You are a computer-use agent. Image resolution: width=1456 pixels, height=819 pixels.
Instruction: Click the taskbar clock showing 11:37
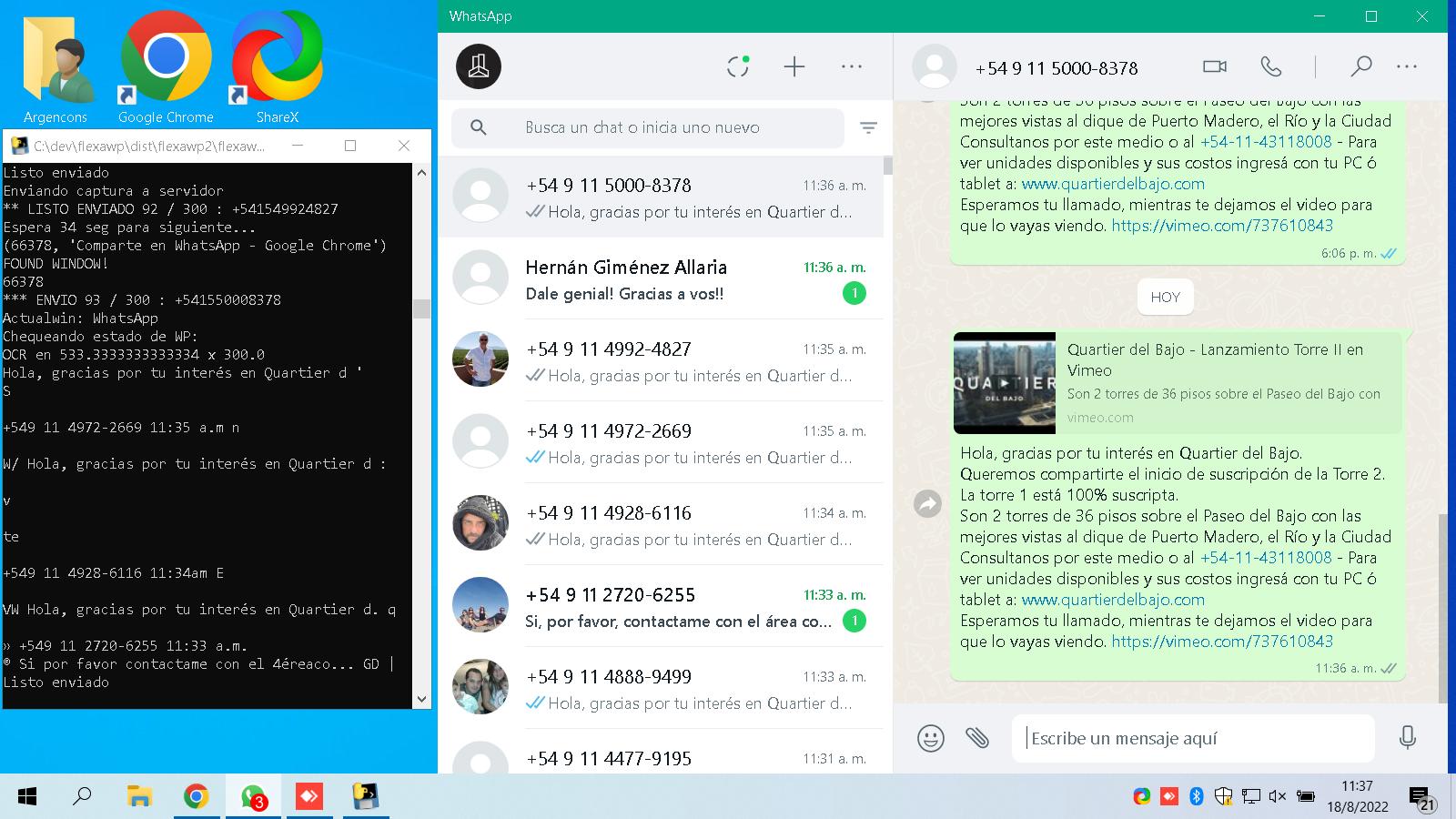pos(1357,796)
